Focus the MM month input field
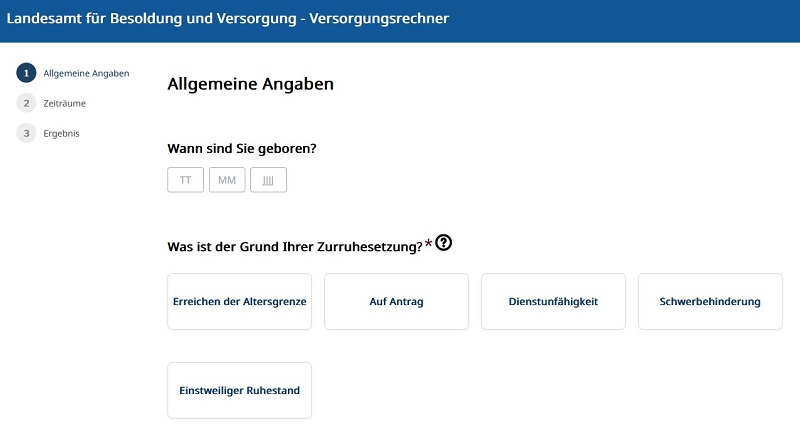Screen dimensions: 800x426 pyautogui.click(x=227, y=180)
